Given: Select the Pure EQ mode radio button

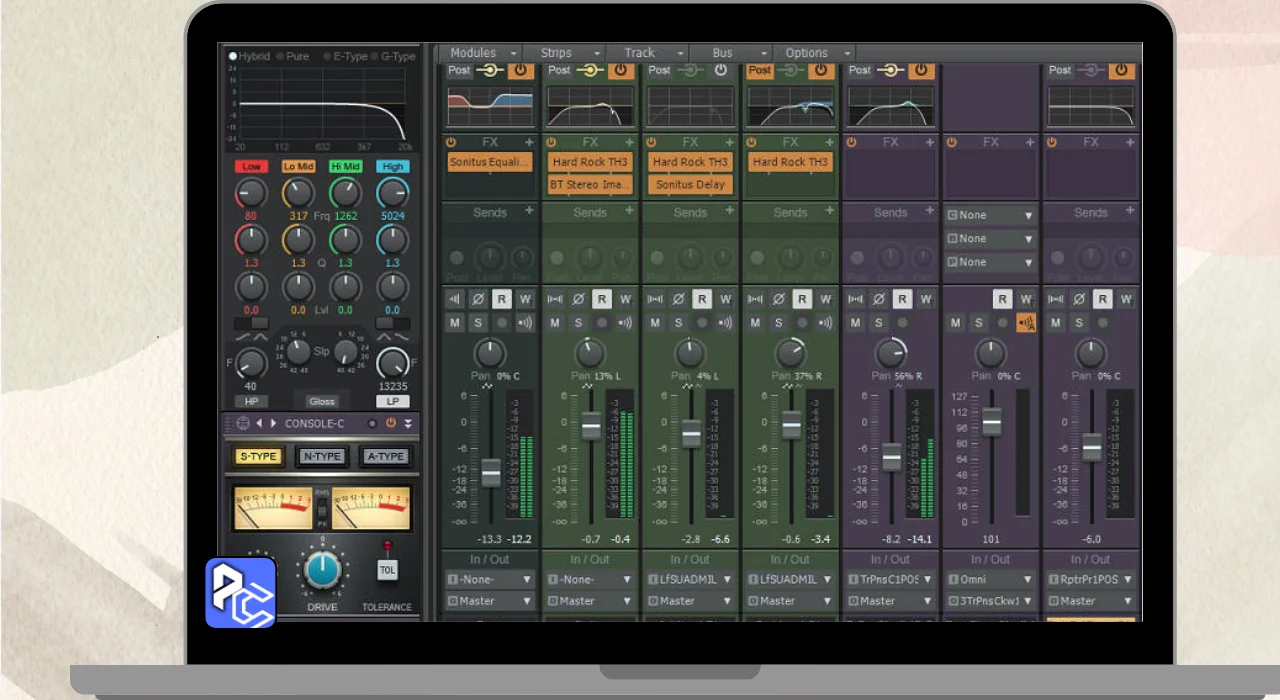Looking at the screenshot, I should 281,56.
